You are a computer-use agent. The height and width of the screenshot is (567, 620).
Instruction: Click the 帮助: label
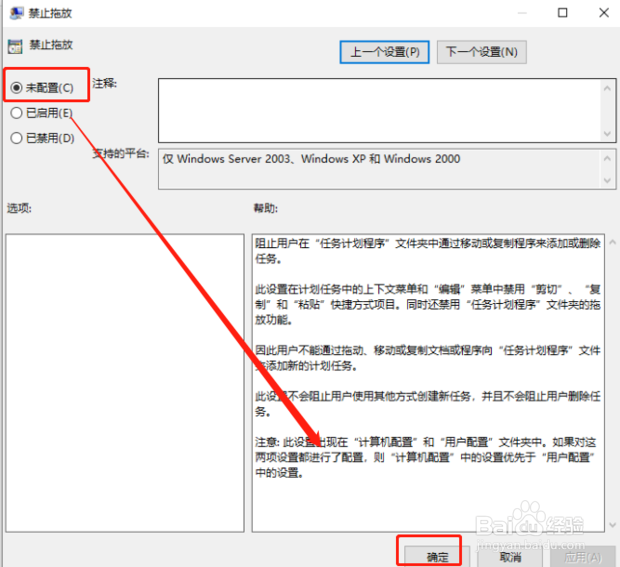point(266,208)
